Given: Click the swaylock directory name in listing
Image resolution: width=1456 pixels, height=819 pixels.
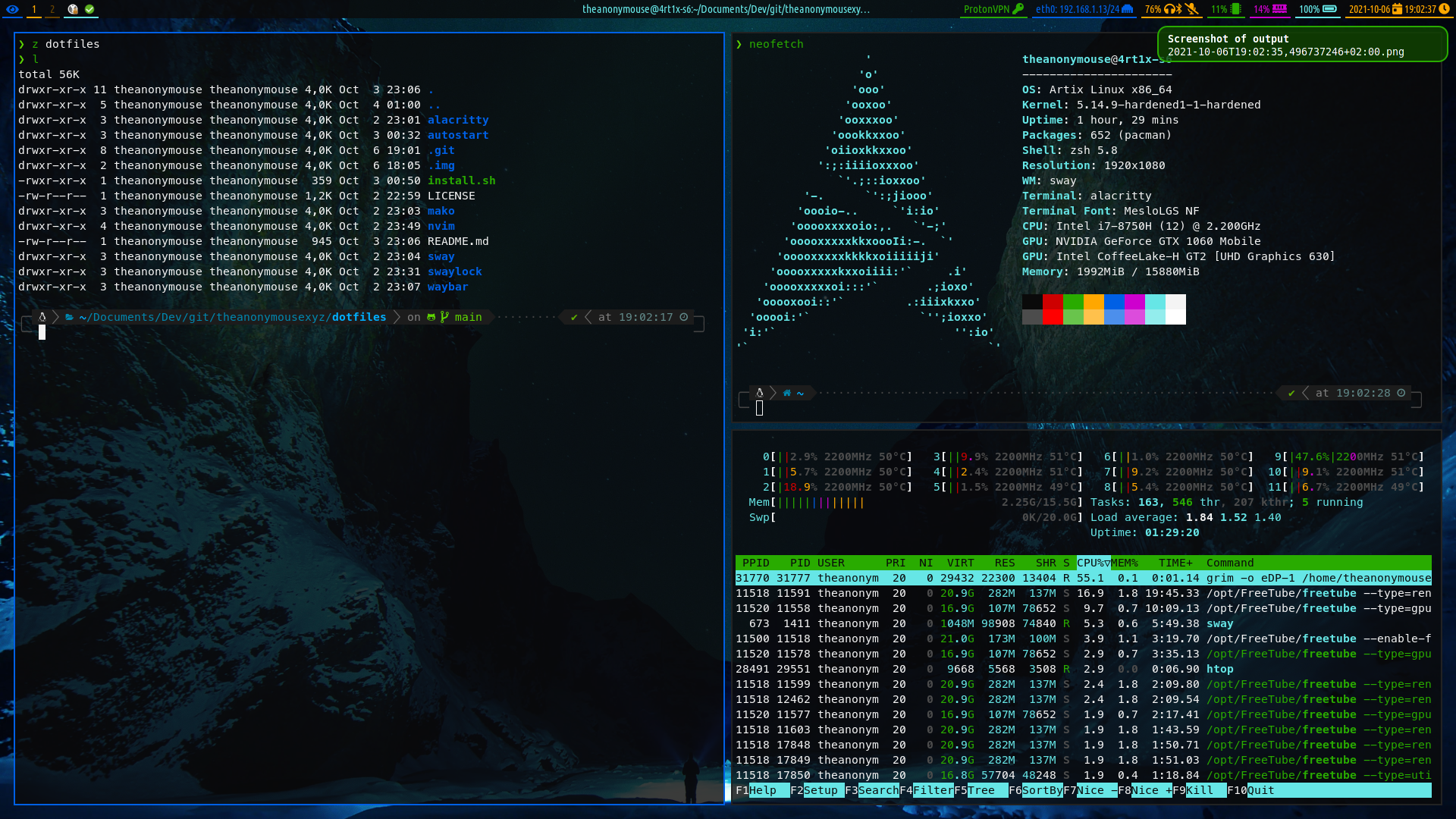Looking at the screenshot, I should [x=454, y=271].
